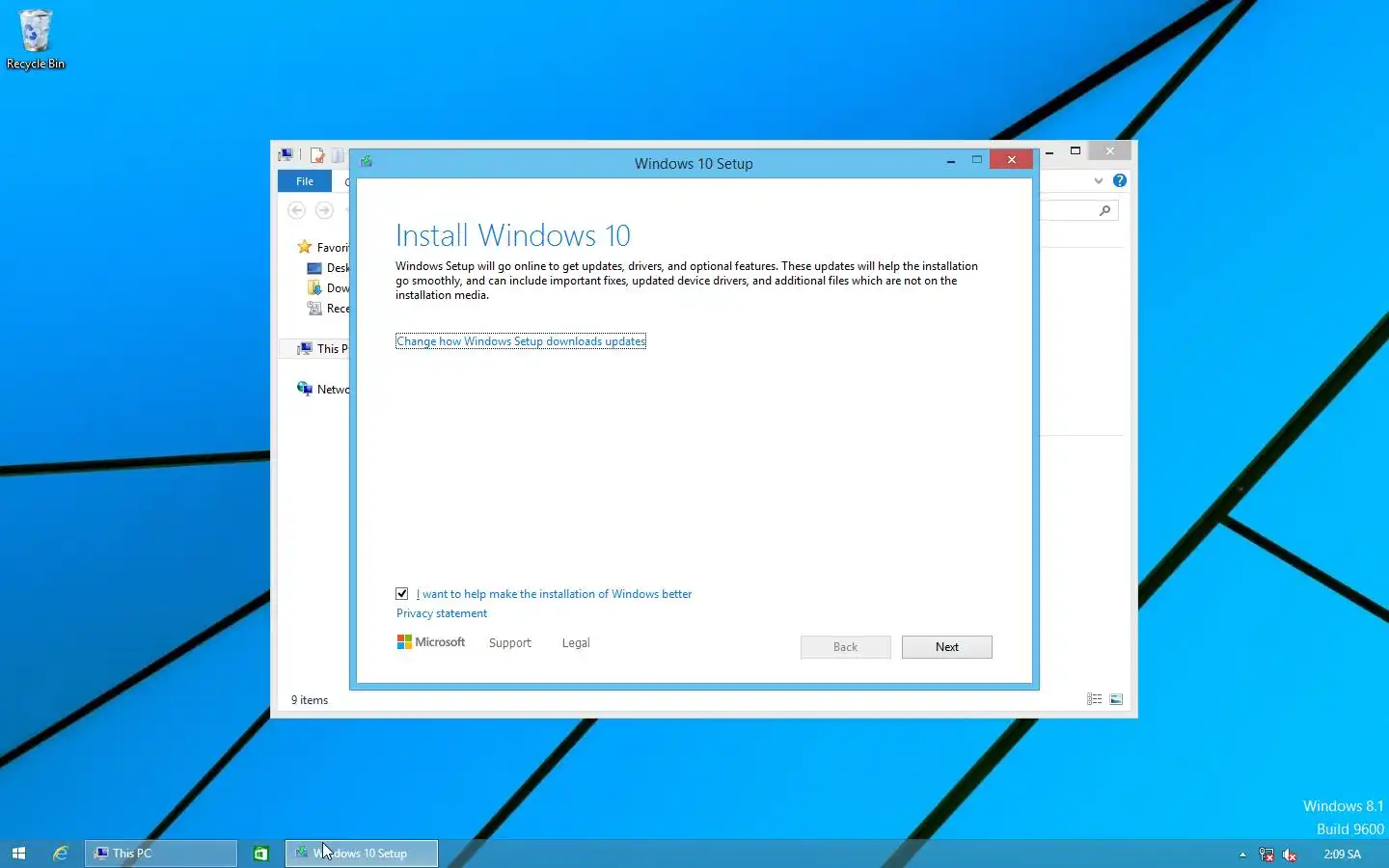Switch to This PC taskbar button
Screen dimensions: 1389x868
[x=161, y=854]
